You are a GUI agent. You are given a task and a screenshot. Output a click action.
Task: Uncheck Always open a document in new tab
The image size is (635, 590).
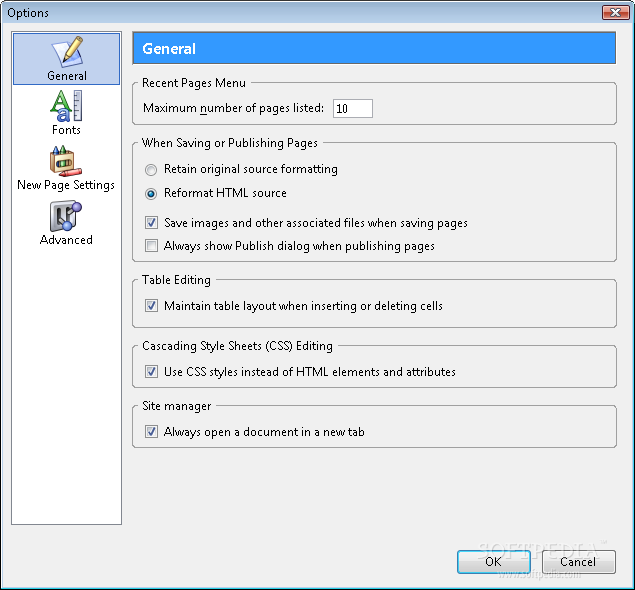(151, 432)
